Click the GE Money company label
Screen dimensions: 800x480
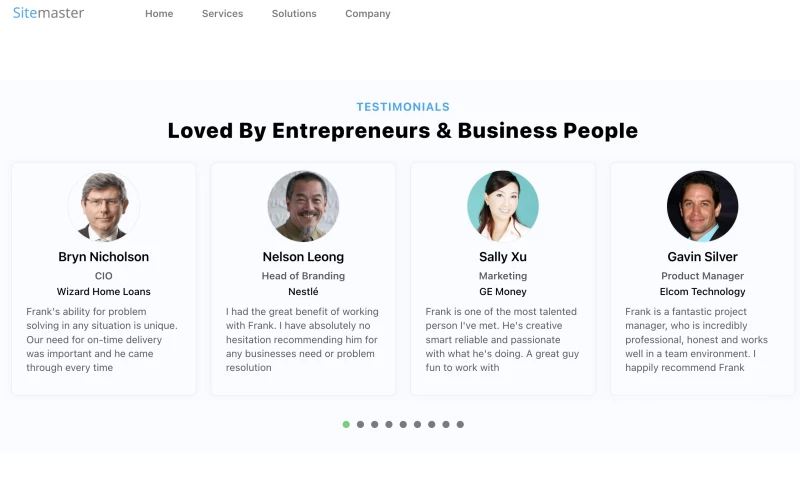(x=503, y=292)
